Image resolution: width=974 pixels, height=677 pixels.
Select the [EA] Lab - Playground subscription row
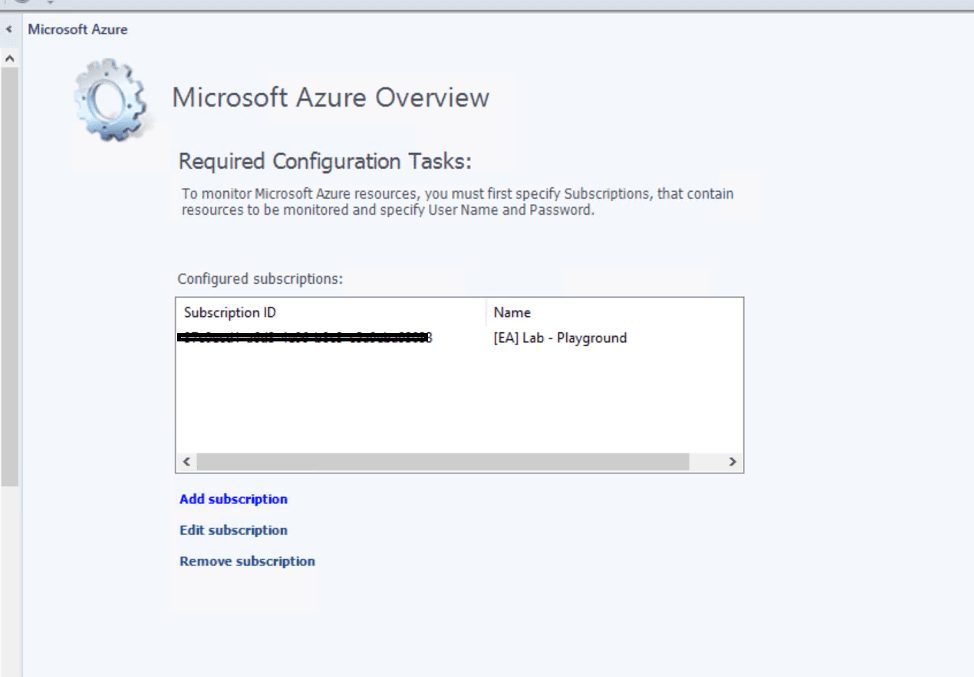point(459,338)
